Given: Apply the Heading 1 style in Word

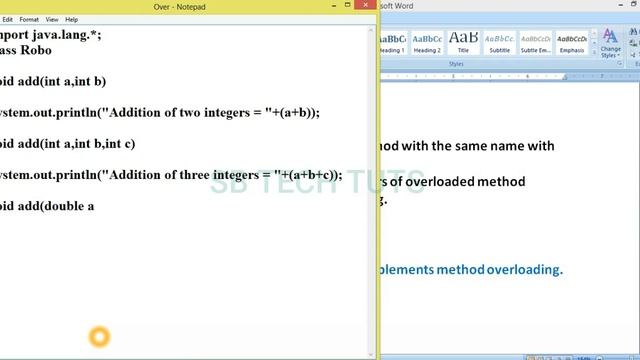Looking at the screenshot, I should (x=392, y=43).
